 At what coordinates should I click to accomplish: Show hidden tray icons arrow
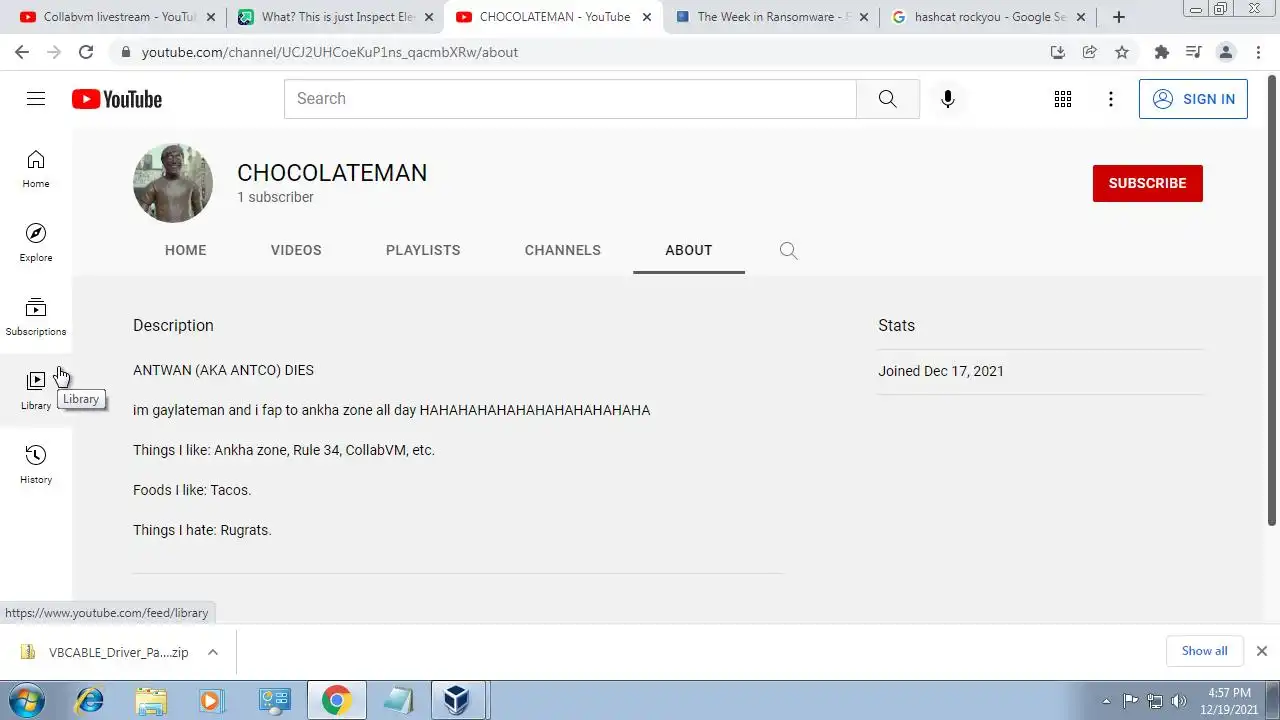coord(1106,701)
